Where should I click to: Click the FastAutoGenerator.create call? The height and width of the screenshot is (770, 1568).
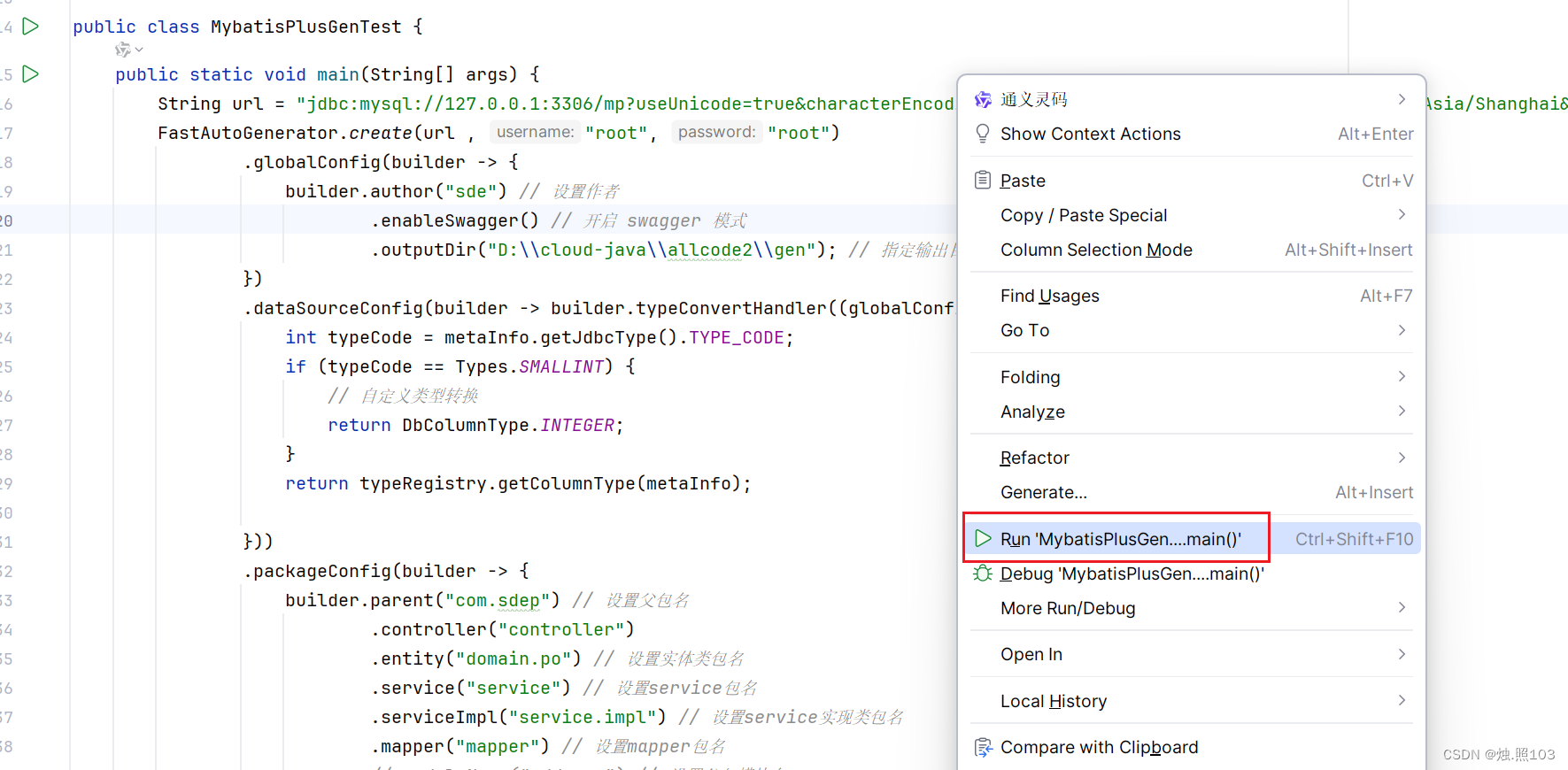pos(285,133)
